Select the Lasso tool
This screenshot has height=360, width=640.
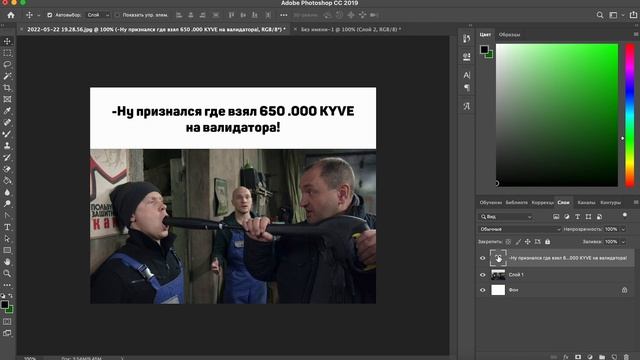tap(7, 64)
